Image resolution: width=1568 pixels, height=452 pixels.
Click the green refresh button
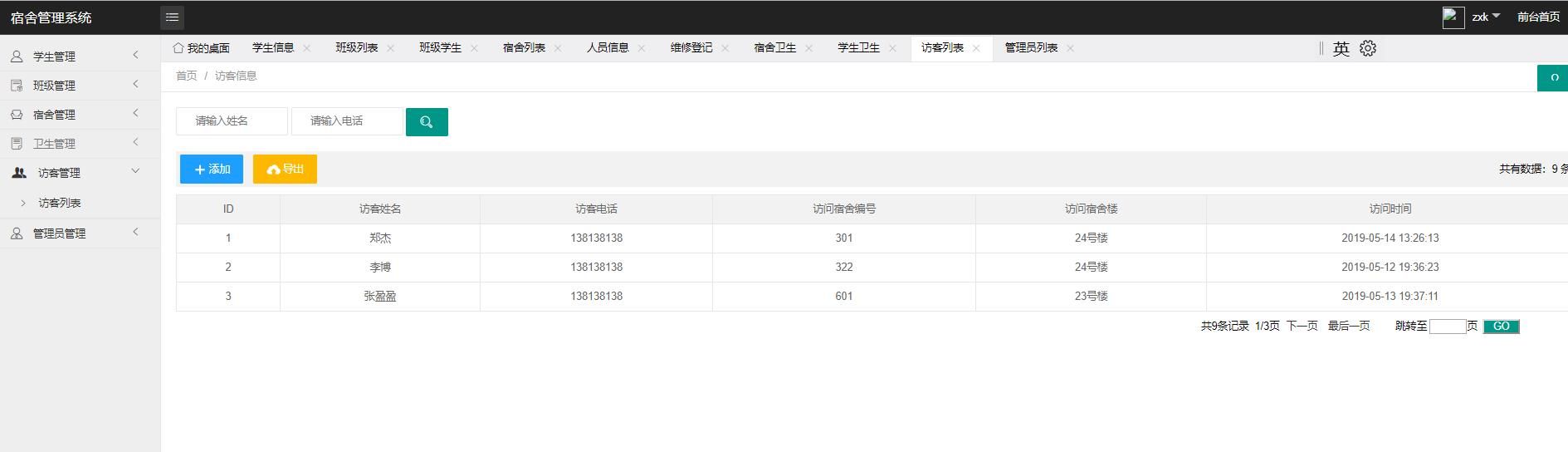coord(1553,77)
